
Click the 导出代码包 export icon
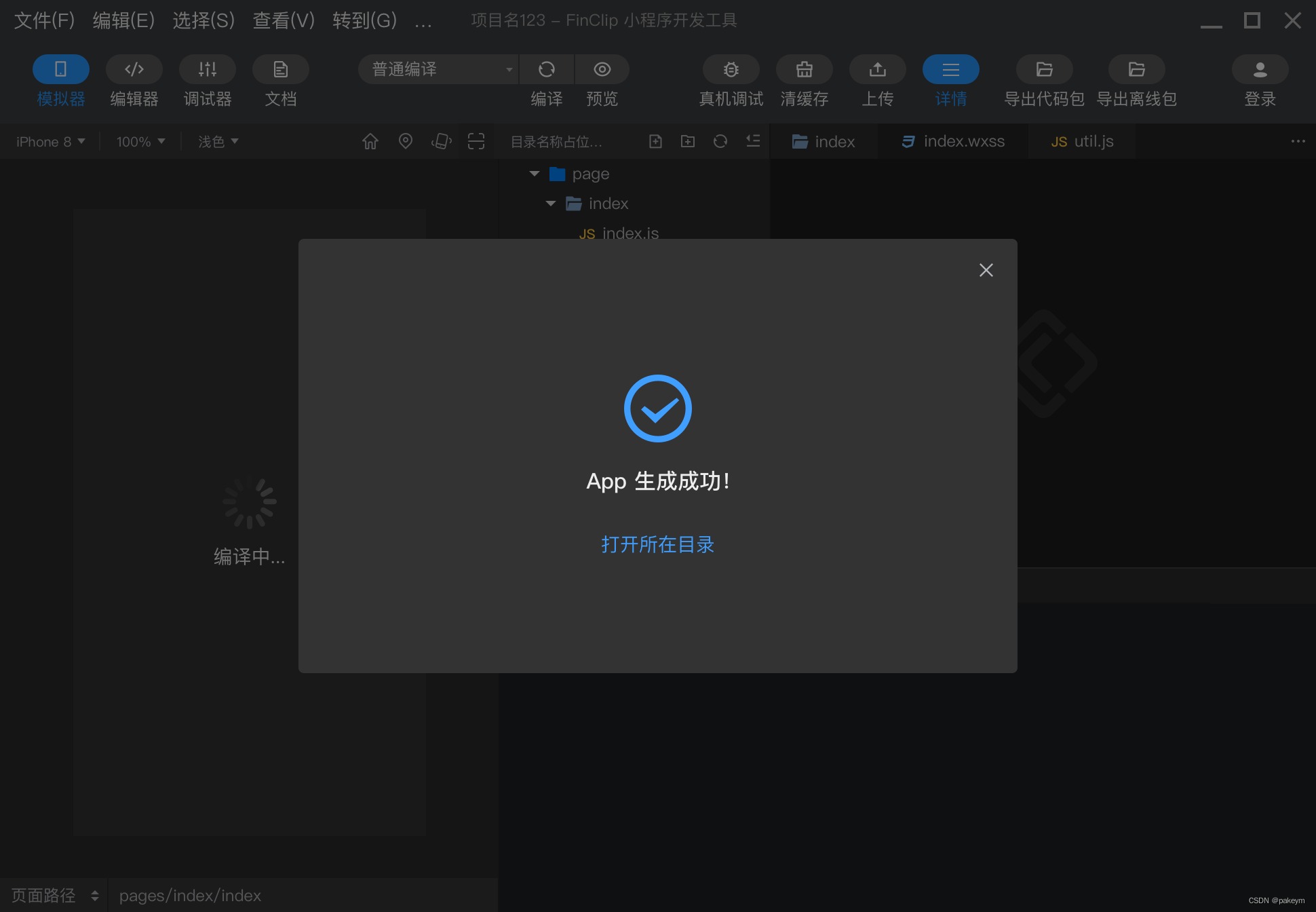[x=1044, y=69]
